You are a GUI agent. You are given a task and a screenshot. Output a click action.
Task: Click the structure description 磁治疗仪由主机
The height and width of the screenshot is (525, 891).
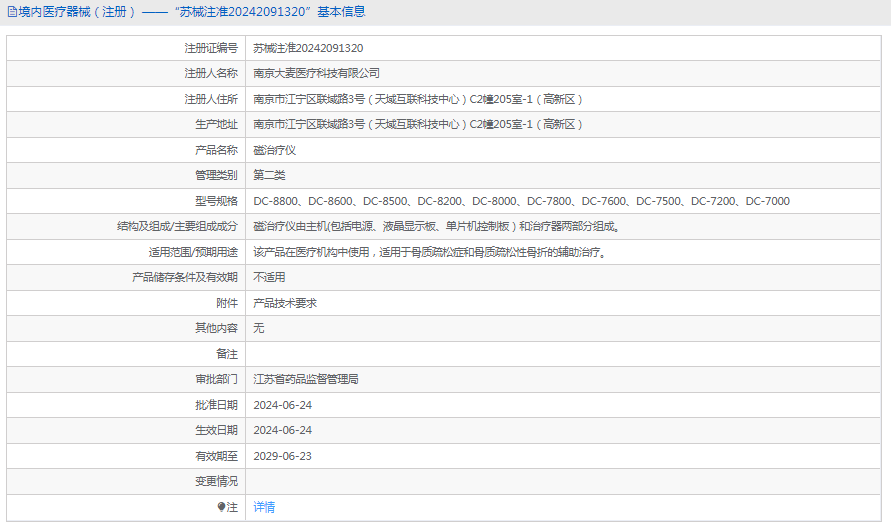(x=438, y=226)
